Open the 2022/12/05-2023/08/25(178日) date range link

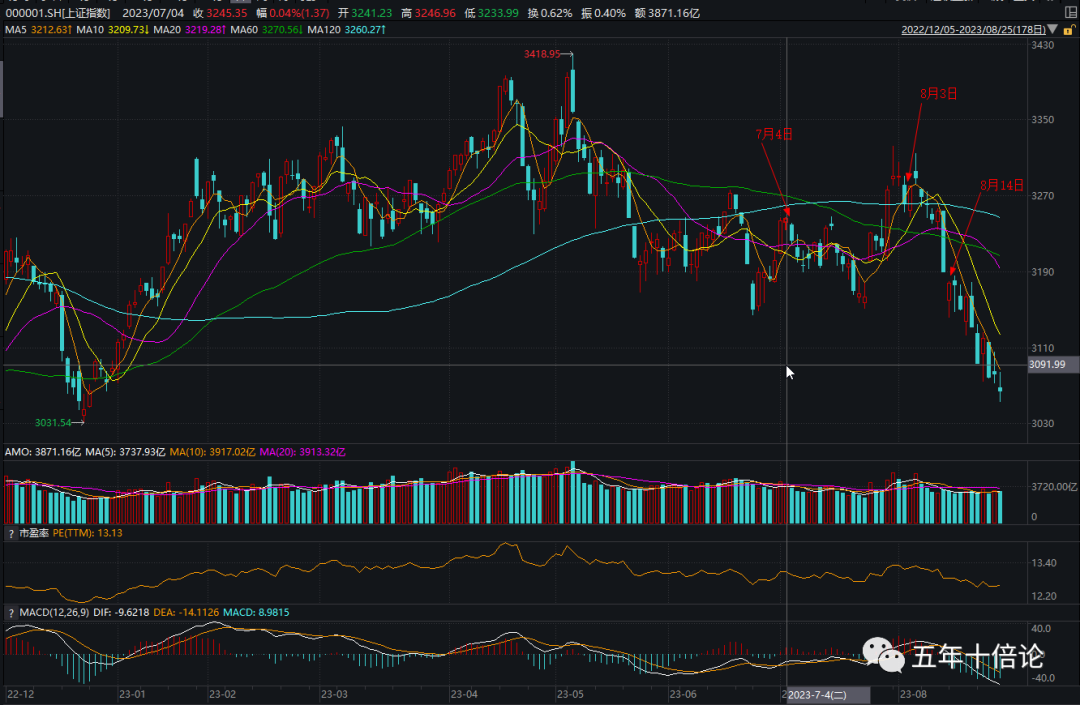tap(973, 30)
